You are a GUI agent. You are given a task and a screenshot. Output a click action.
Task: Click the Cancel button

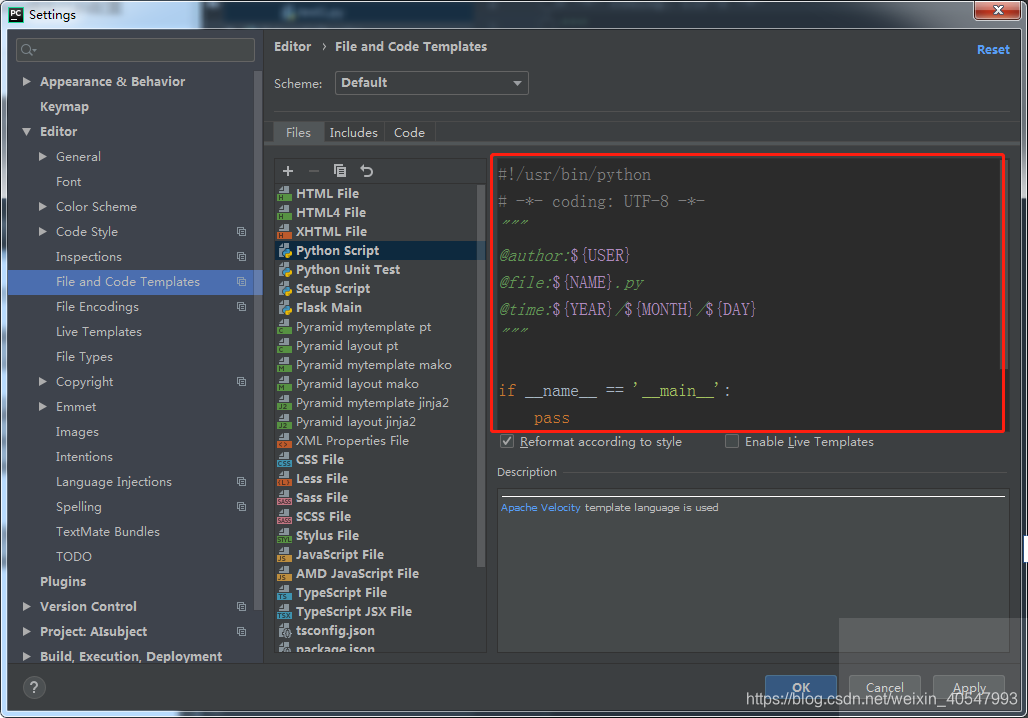[x=884, y=687]
